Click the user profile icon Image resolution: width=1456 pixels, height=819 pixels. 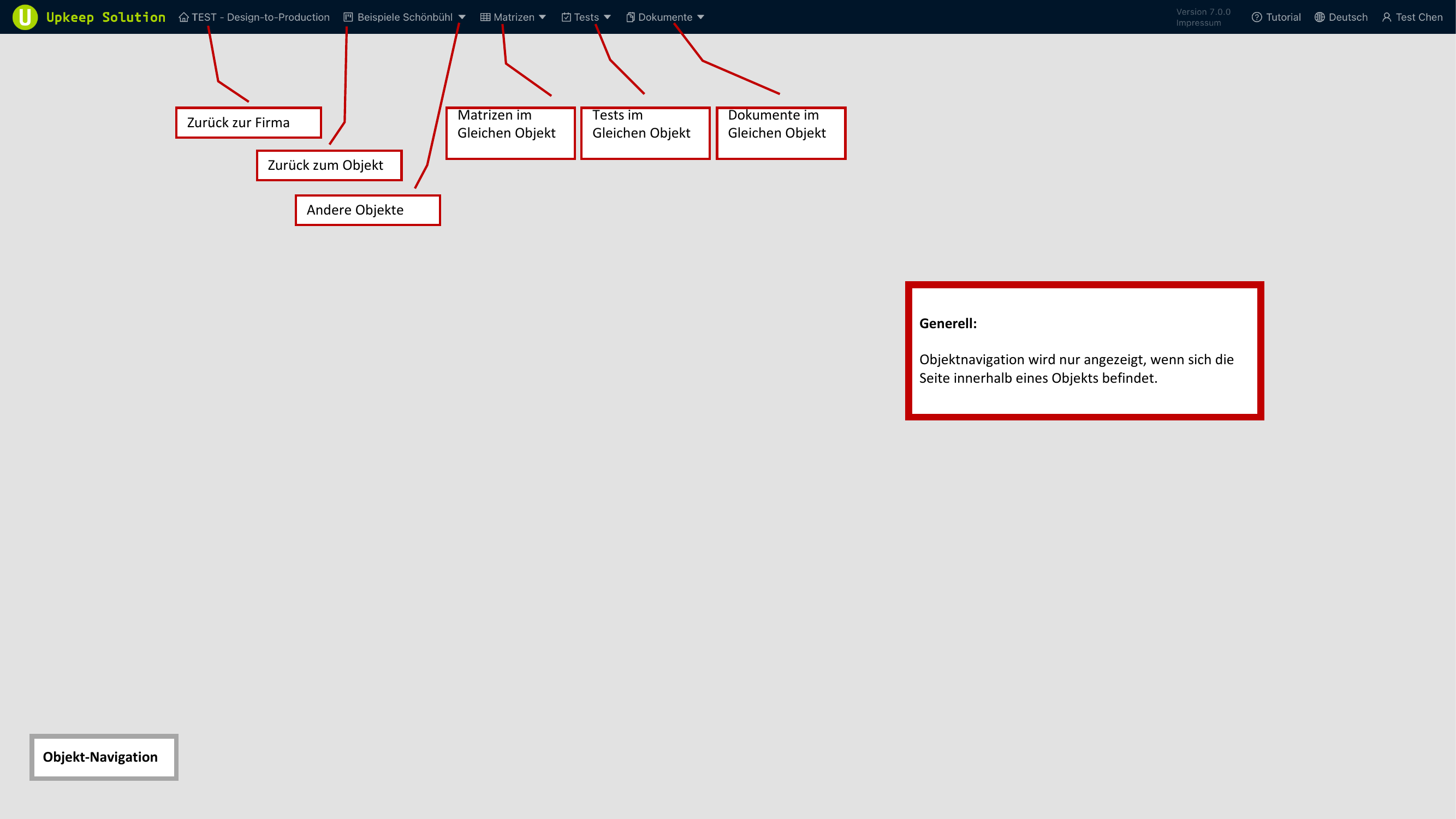tap(1387, 17)
